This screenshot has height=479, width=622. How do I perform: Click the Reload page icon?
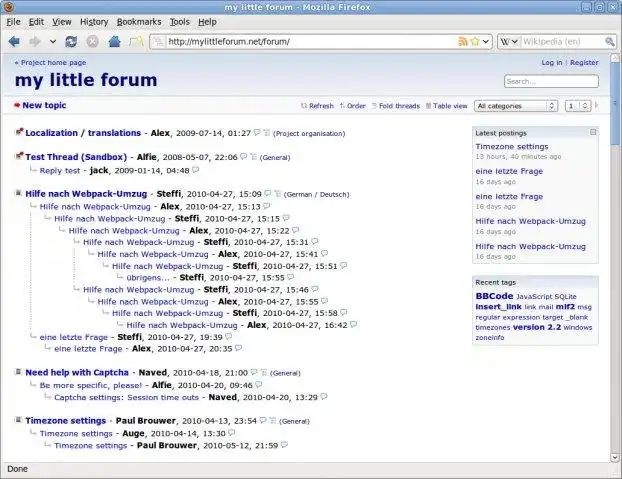tap(71, 41)
